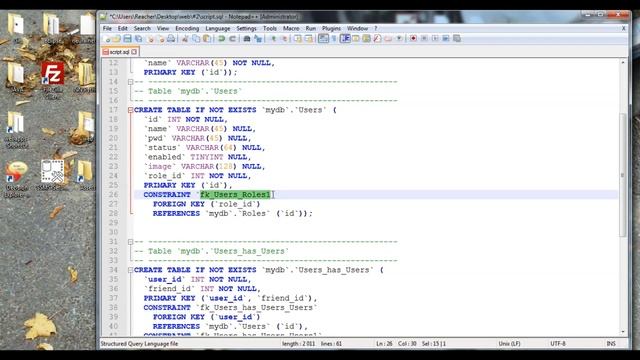Image resolution: width=640 pixels, height=360 pixels.
Task: Open Function List toolbar icon
Action: 377,38
